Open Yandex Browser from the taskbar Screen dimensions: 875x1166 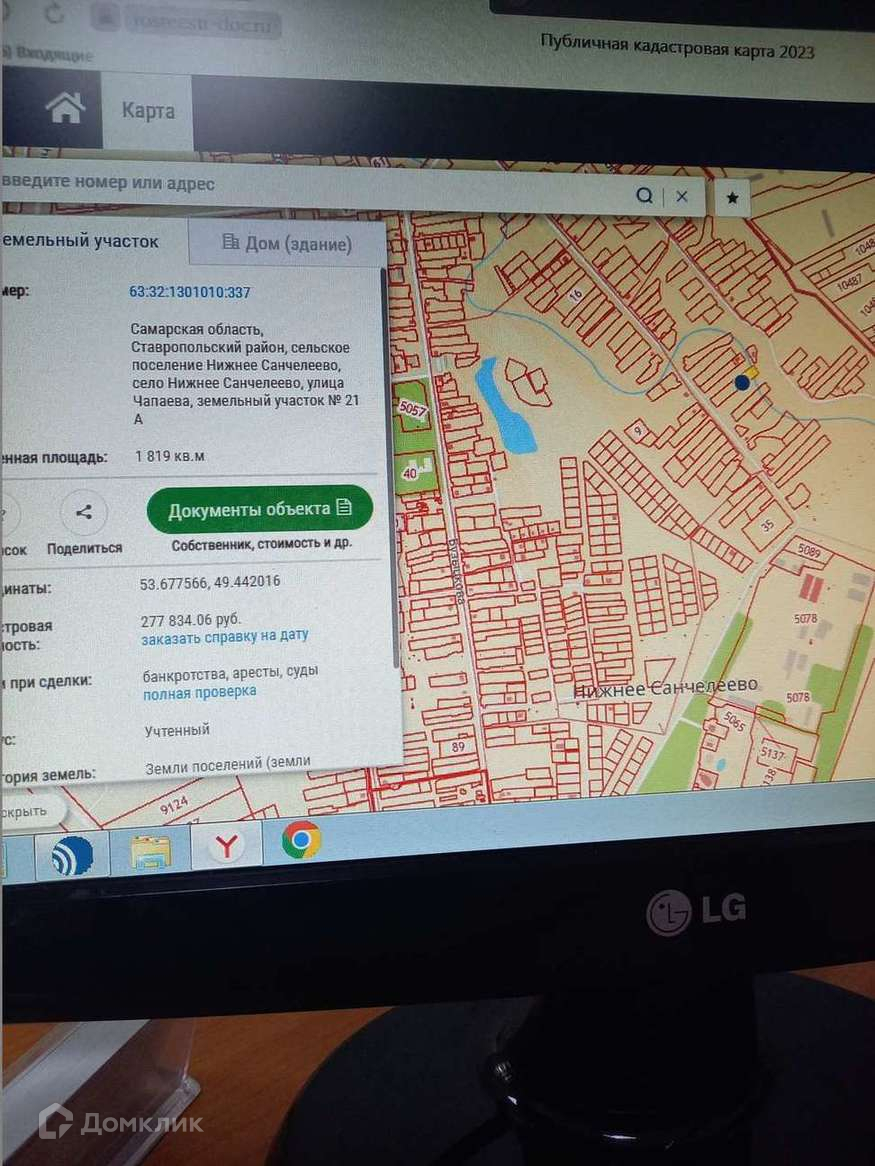tap(226, 847)
